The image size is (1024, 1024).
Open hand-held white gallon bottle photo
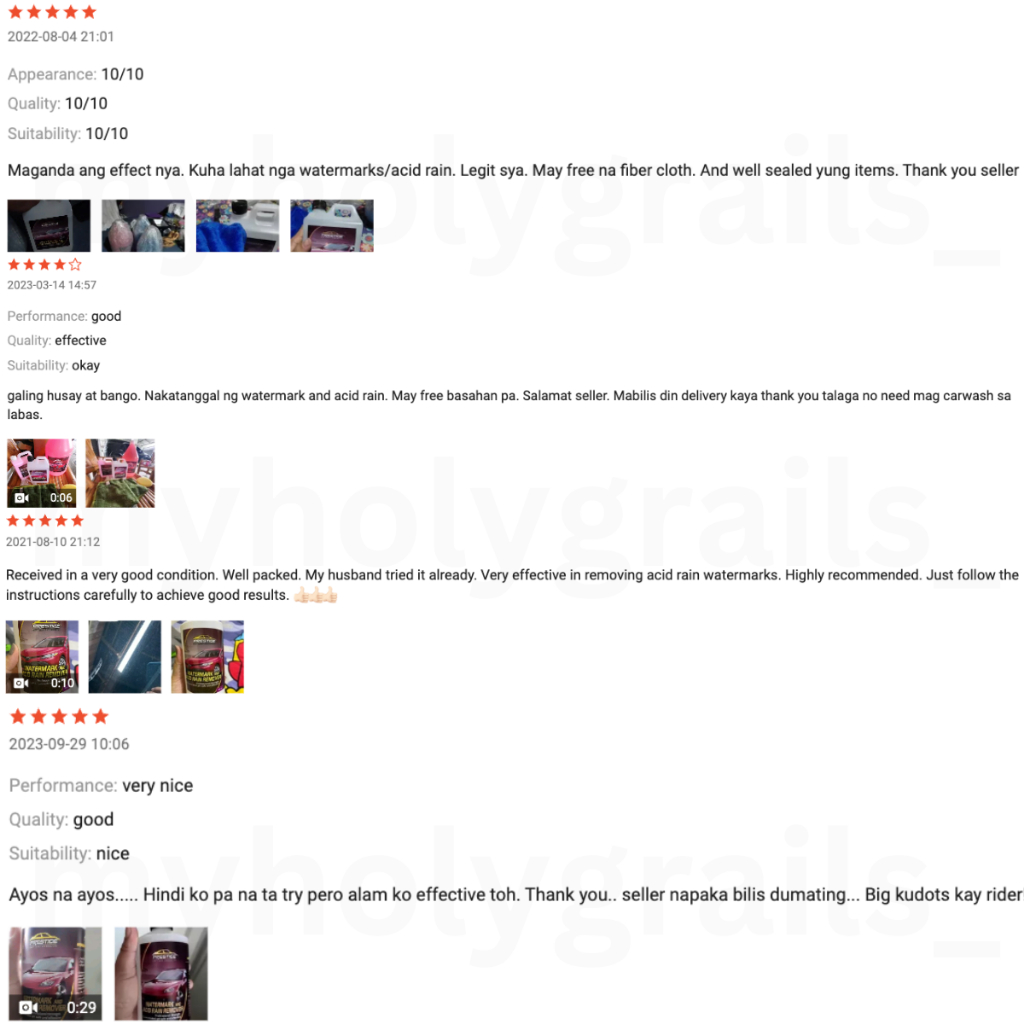point(332,225)
